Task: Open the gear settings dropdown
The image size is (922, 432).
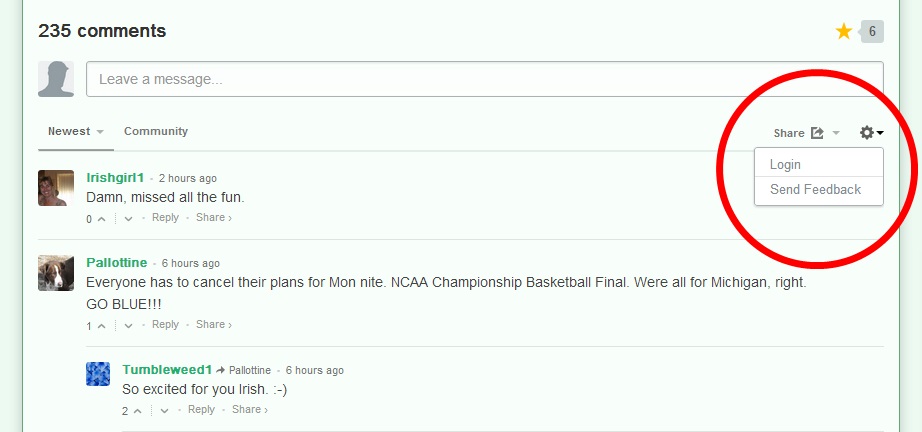Action: tap(871, 133)
